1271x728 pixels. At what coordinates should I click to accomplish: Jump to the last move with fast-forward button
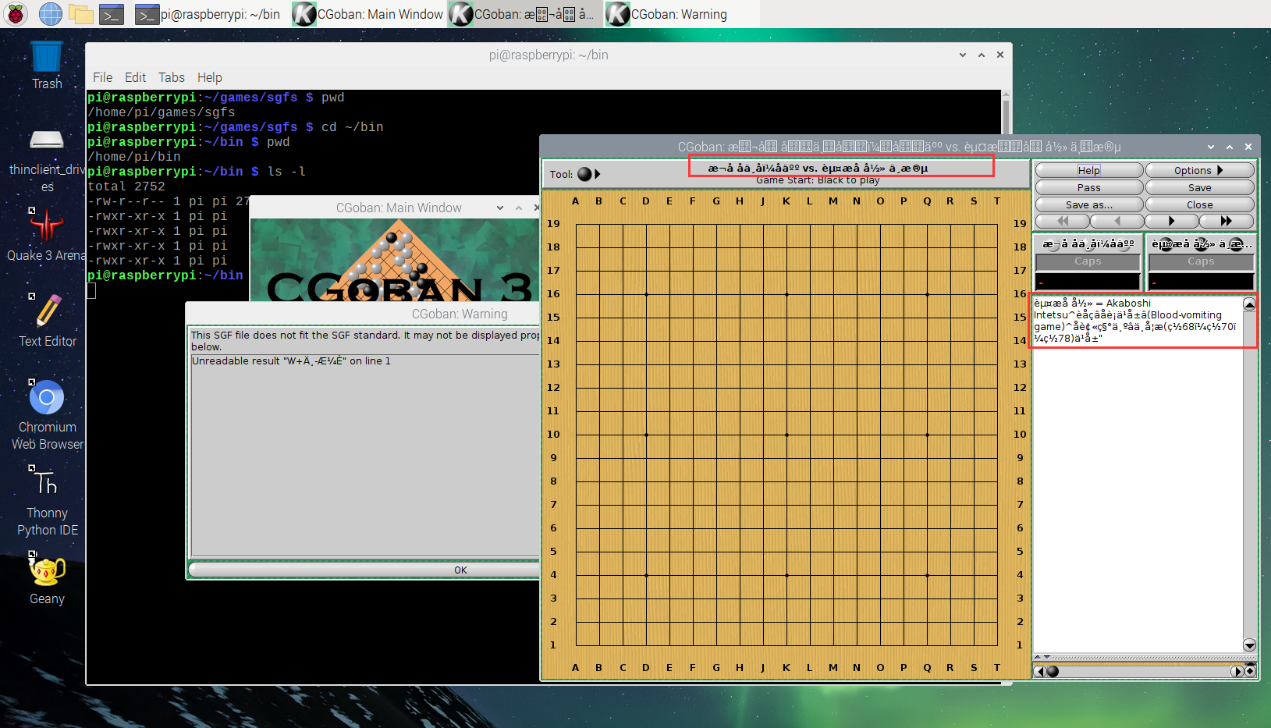(1226, 221)
